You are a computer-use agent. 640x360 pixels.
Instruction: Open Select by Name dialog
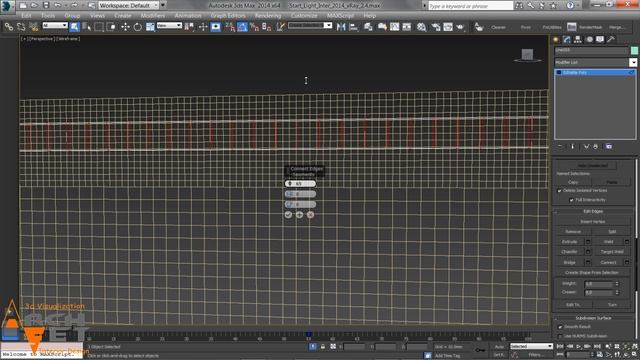(x=87, y=27)
